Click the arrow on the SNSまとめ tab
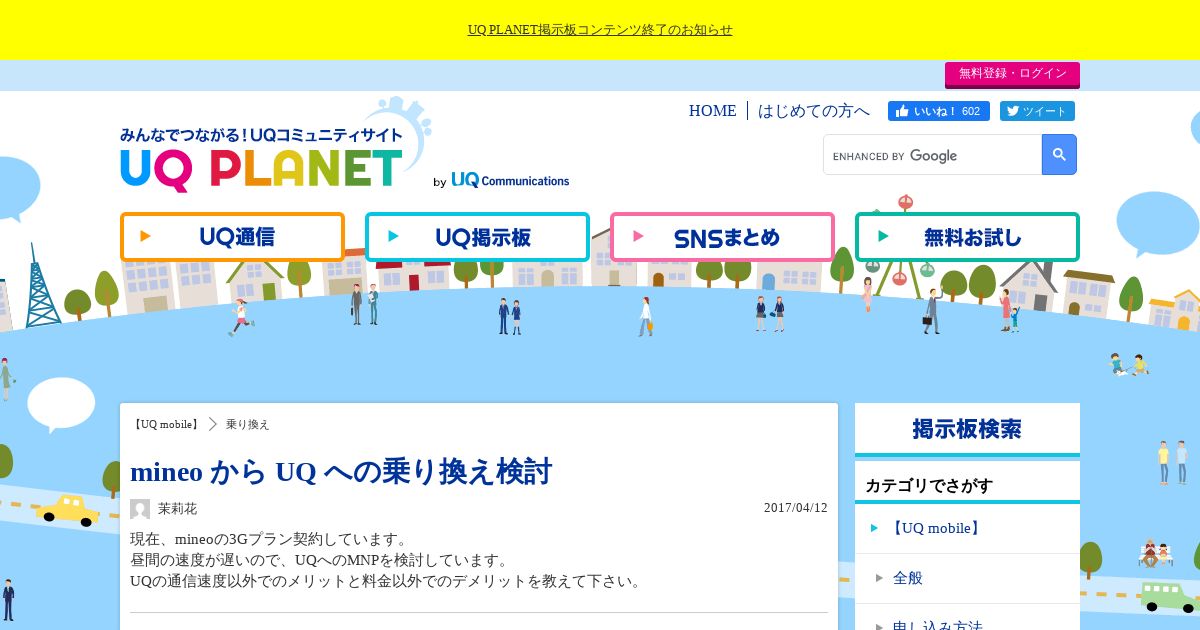1200x630 pixels. coord(638,237)
